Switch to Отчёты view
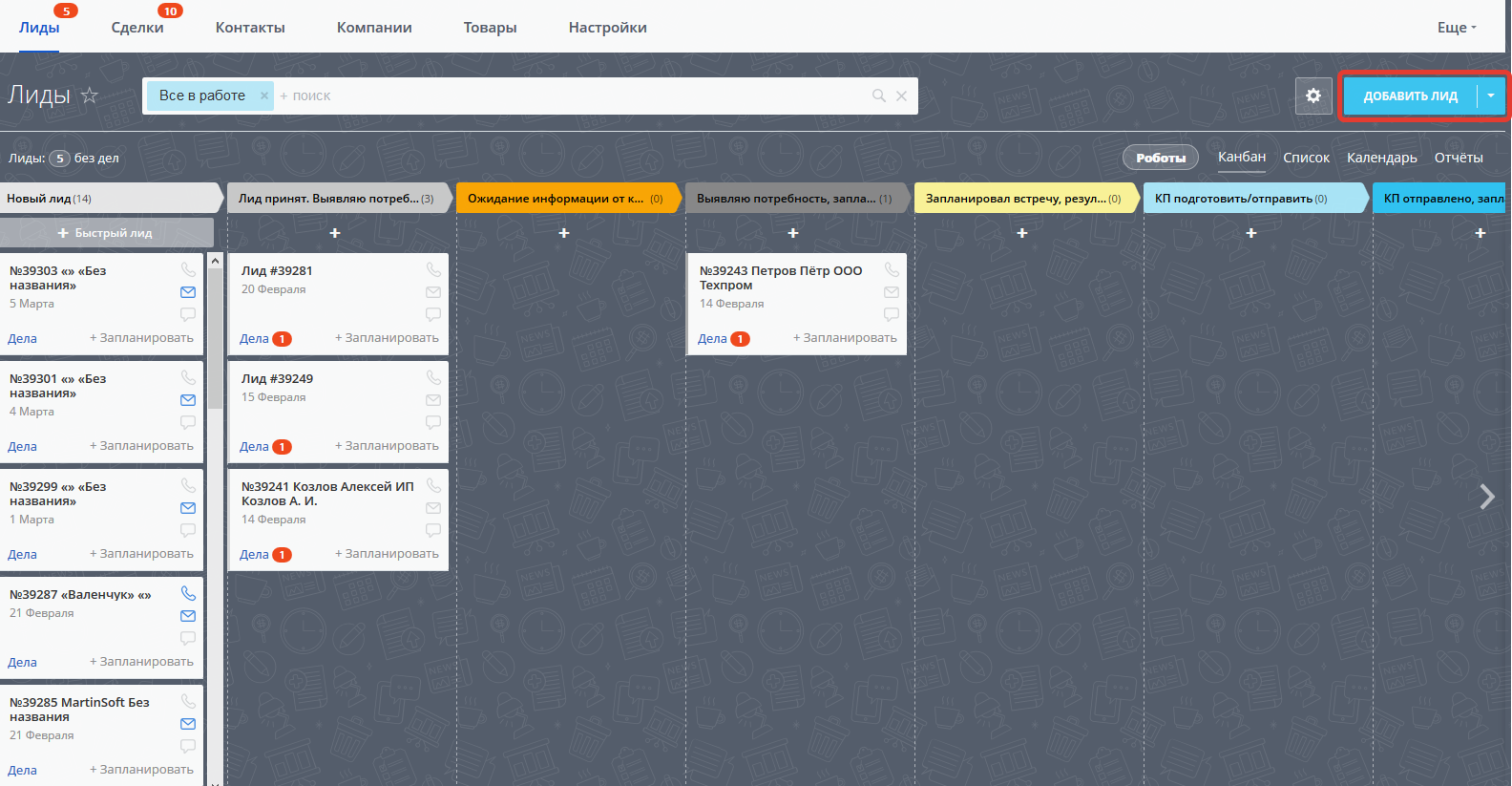 point(1459,158)
